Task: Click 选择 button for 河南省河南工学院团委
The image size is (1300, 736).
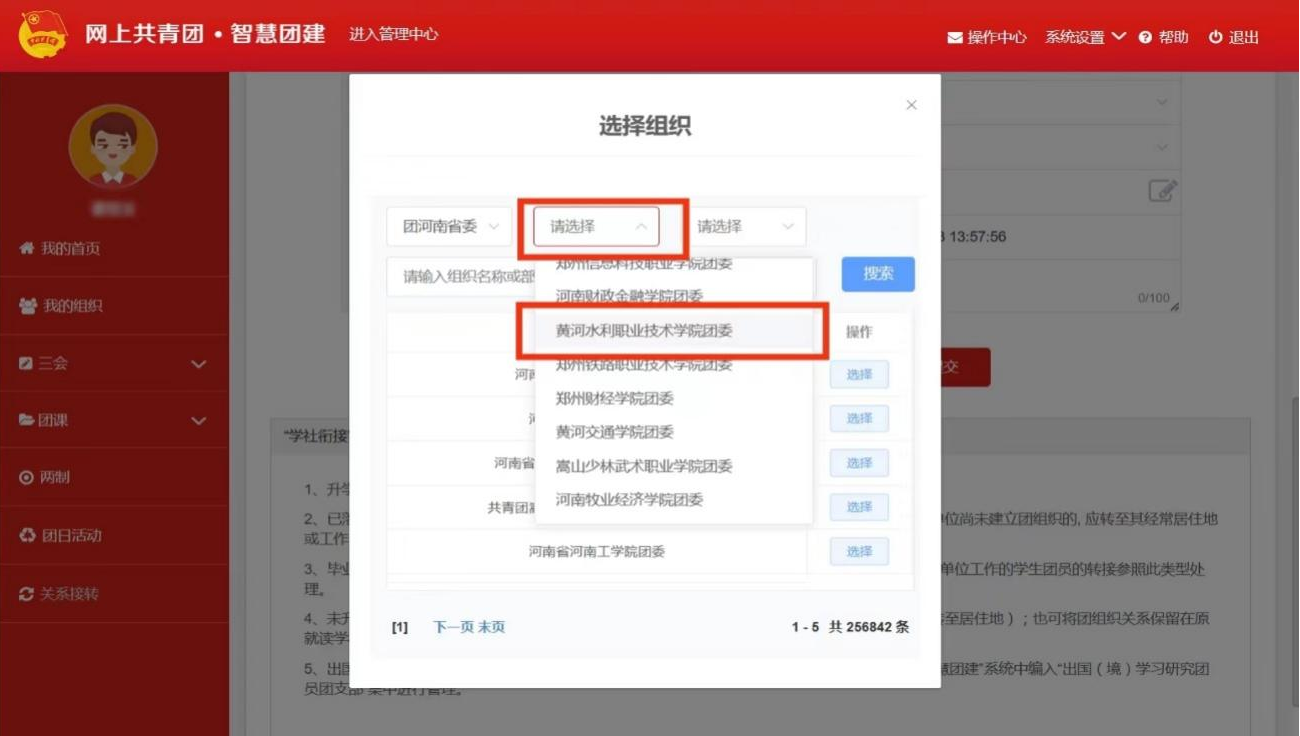Action: coord(859,552)
